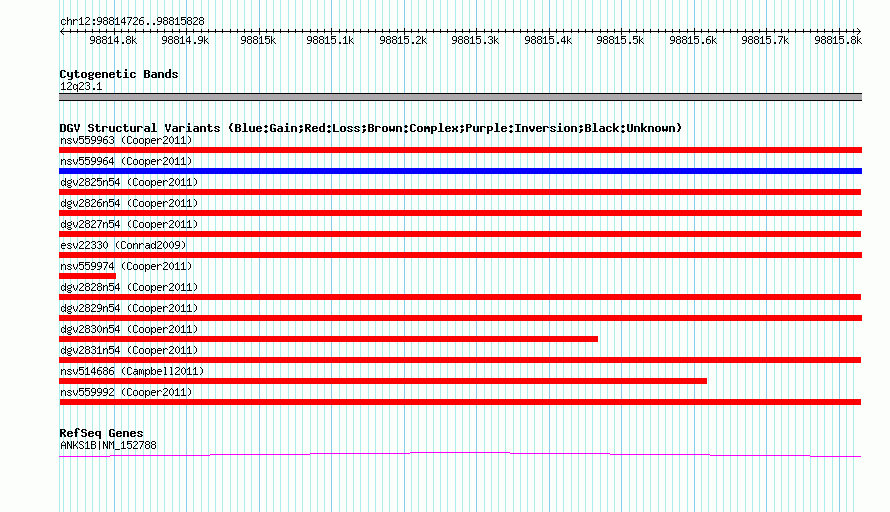
Task: Click the 98815.6k ruler tick label
Action: 693,40
